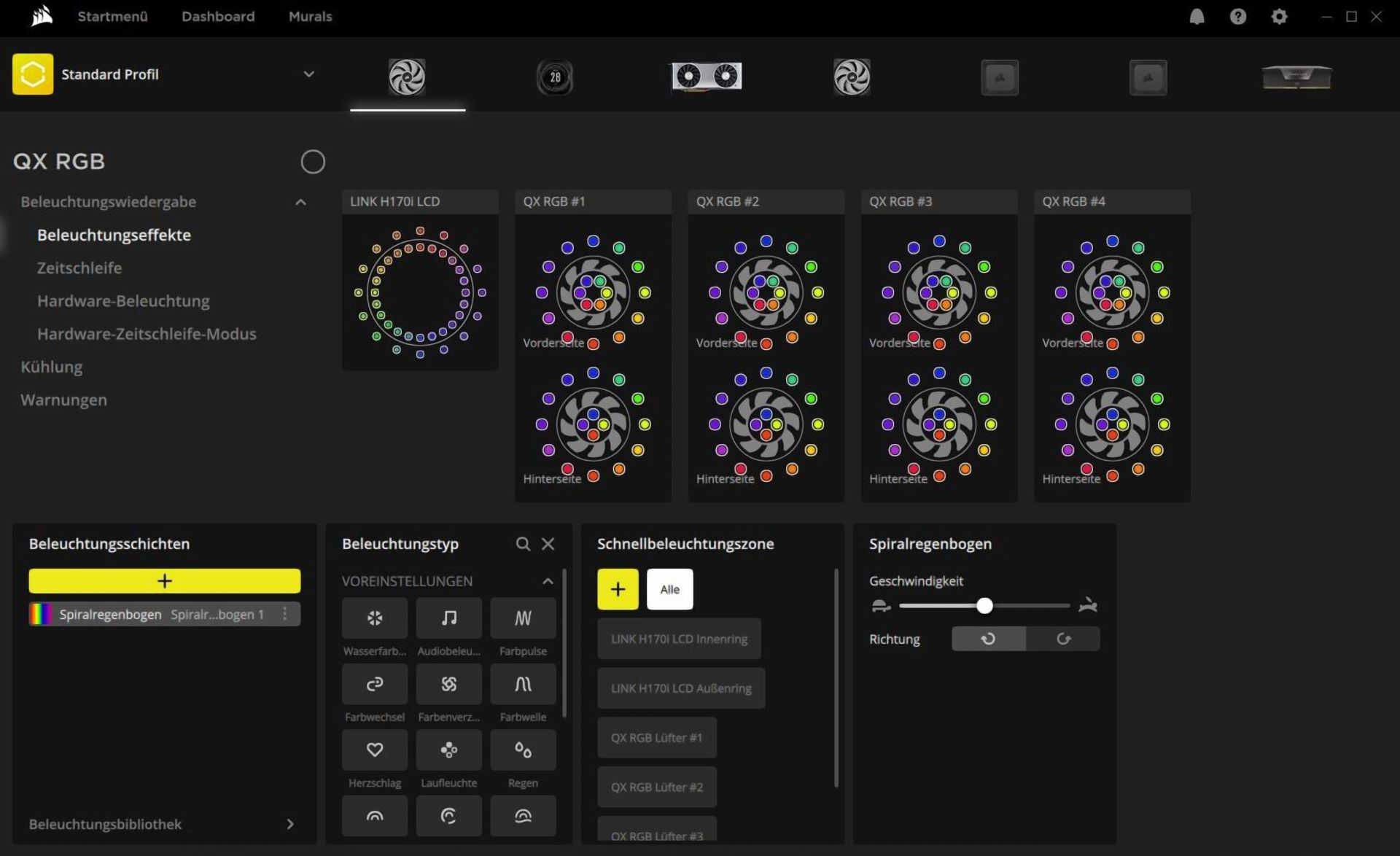Select the second dark Corsair device tile
This screenshot has height=856, width=1400.
click(1148, 77)
